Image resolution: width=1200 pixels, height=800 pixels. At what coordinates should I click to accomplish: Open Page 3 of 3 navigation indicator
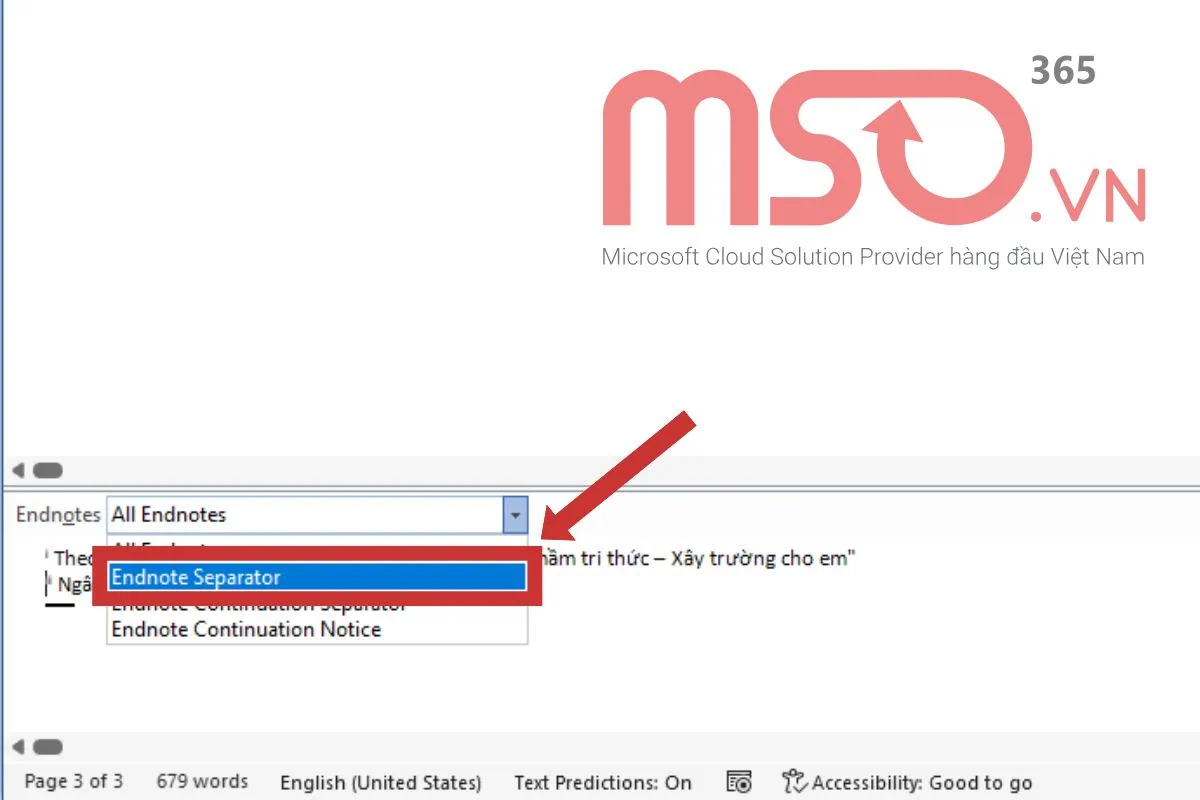coord(74,782)
